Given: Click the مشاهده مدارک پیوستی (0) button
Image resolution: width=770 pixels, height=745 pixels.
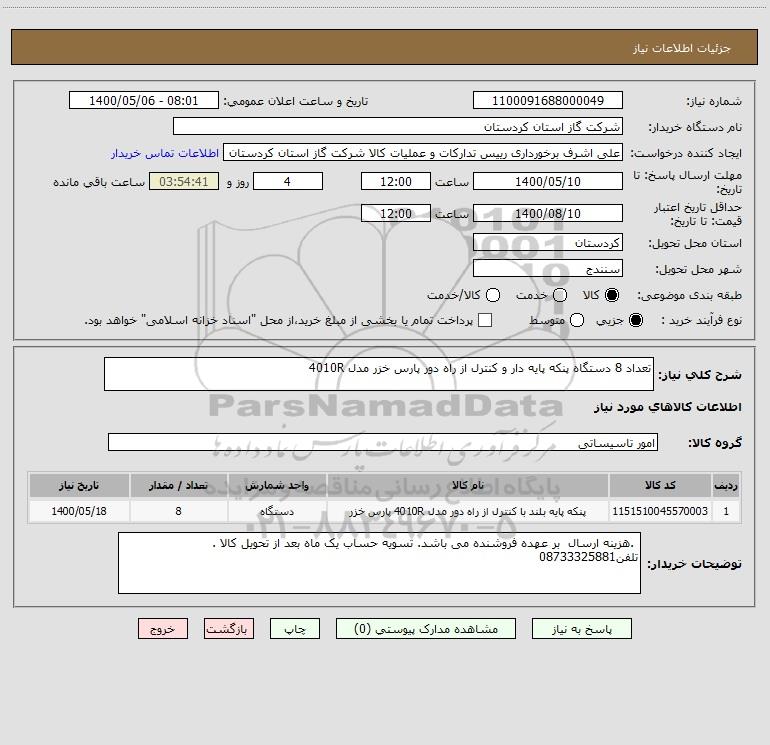Looking at the screenshot, I should tap(426, 629).
